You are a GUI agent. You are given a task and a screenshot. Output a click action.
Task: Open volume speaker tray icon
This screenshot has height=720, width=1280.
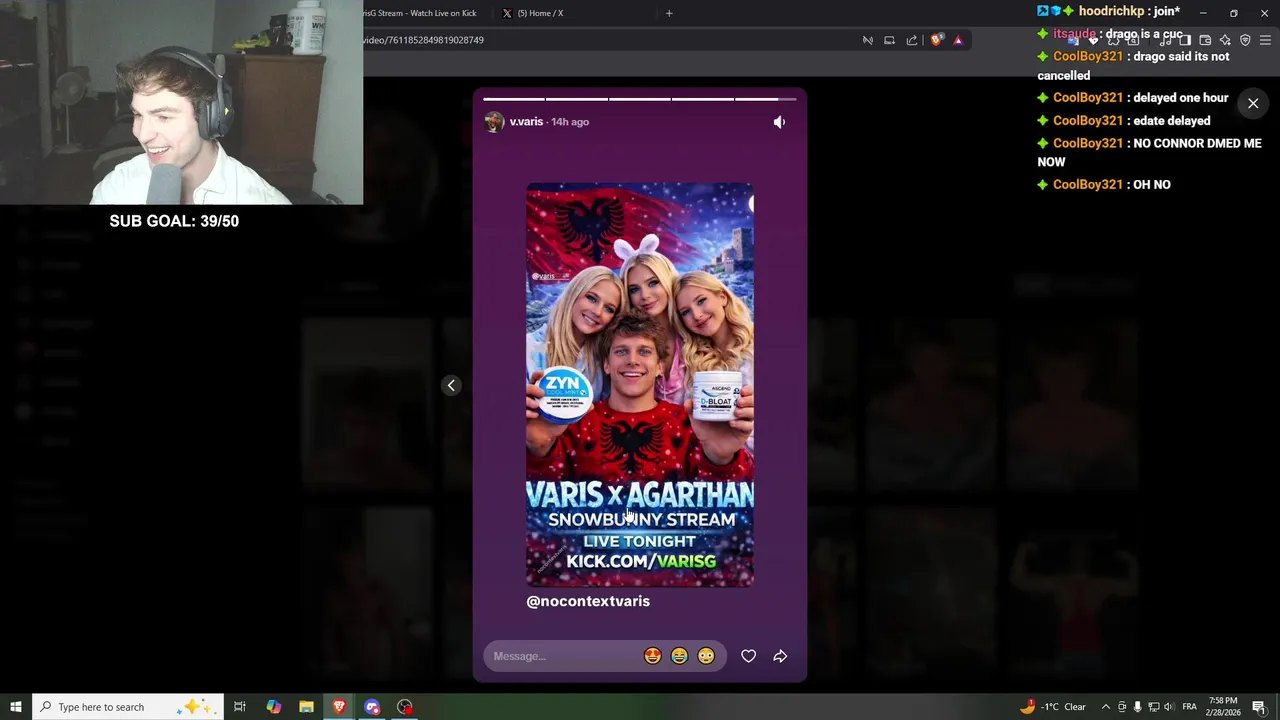(1169, 707)
